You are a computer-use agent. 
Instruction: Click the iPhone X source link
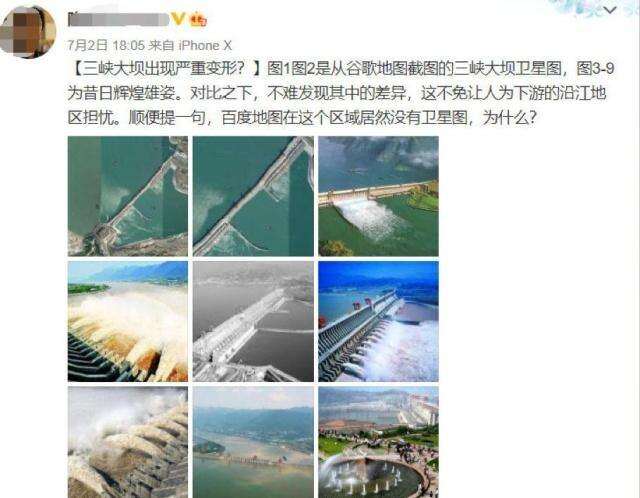205,45
